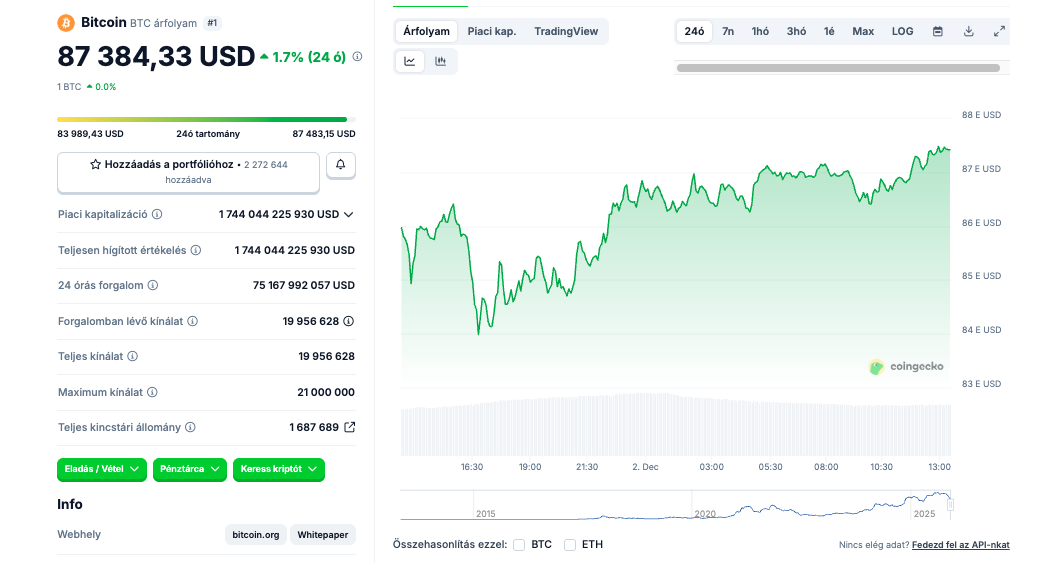Expand chart to fullscreen icon
This screenshot has width=1040, height=563.
(1000, 31)
